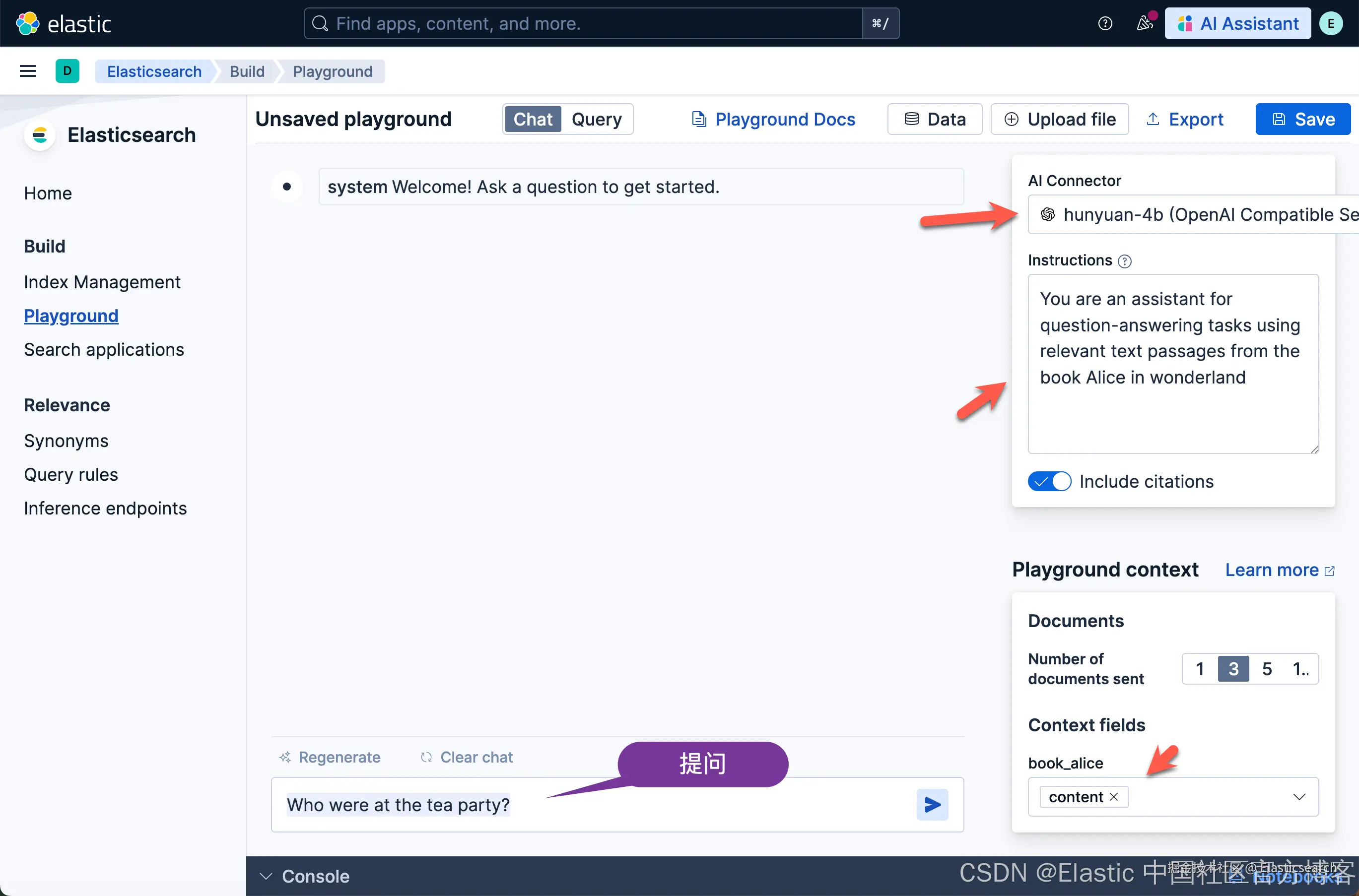Open Inference endpoints in sidebar

click(x=105, y=508)
